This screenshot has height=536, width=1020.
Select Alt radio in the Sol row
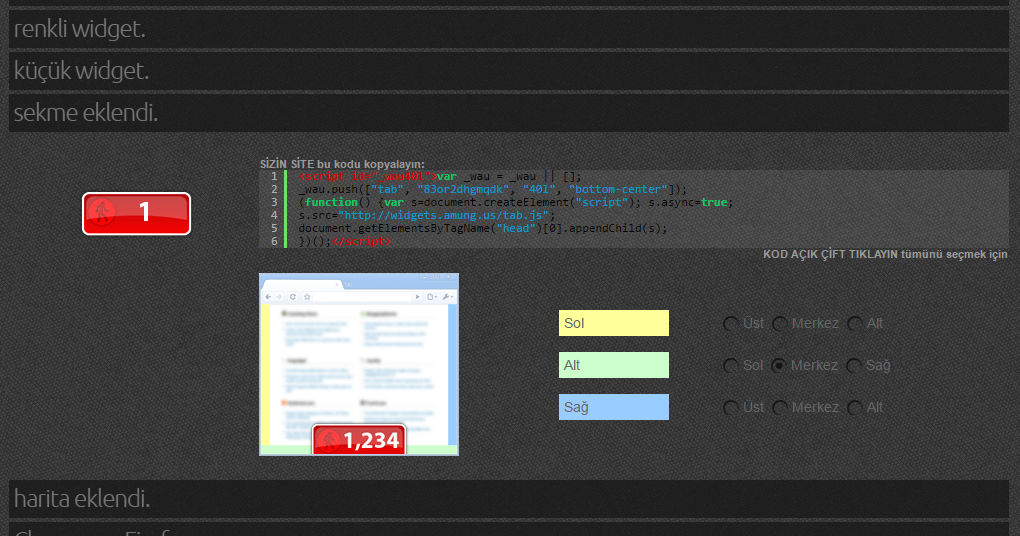click(x=855, y=324)
